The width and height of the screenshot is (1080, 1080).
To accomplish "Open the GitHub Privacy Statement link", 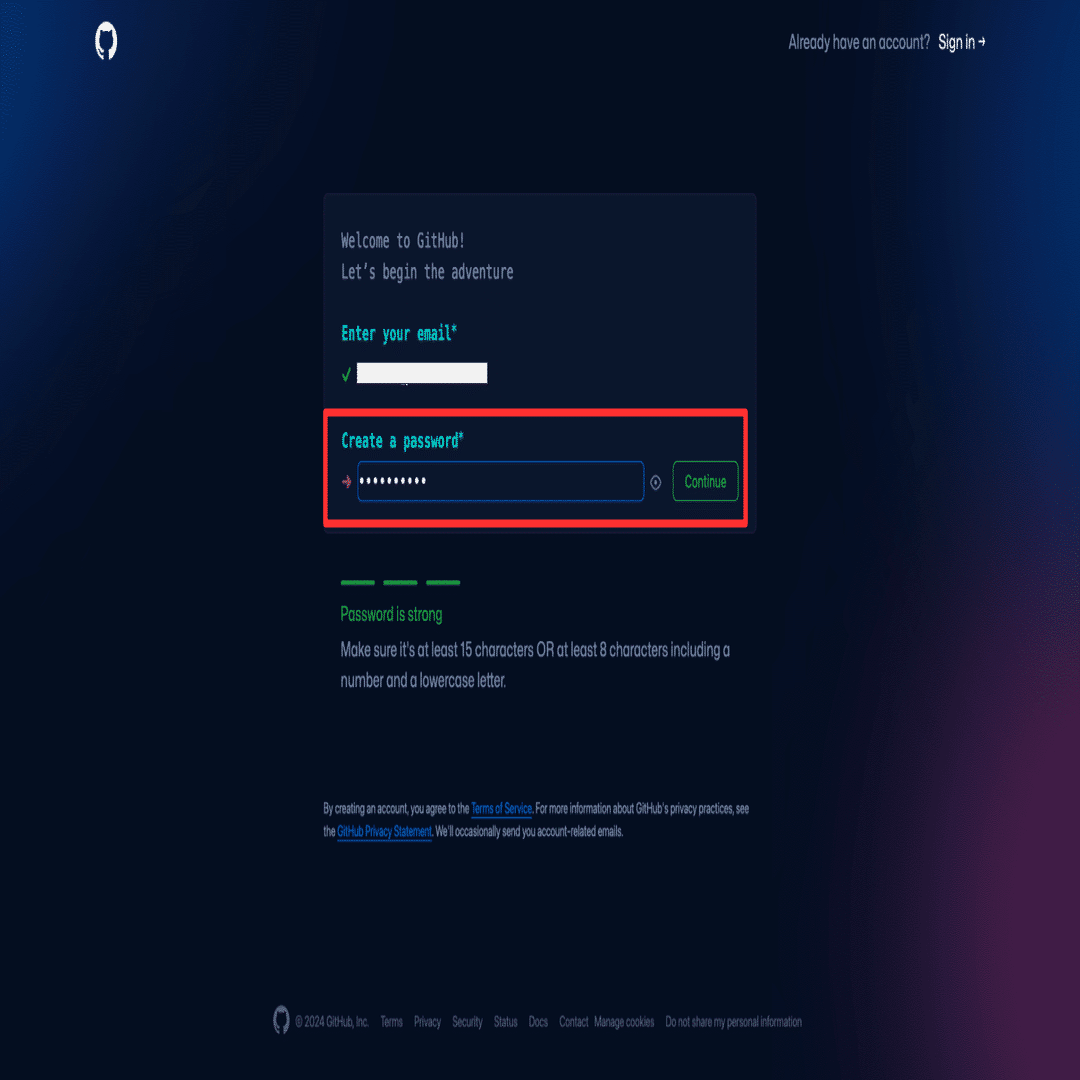I will coord(384,831).
